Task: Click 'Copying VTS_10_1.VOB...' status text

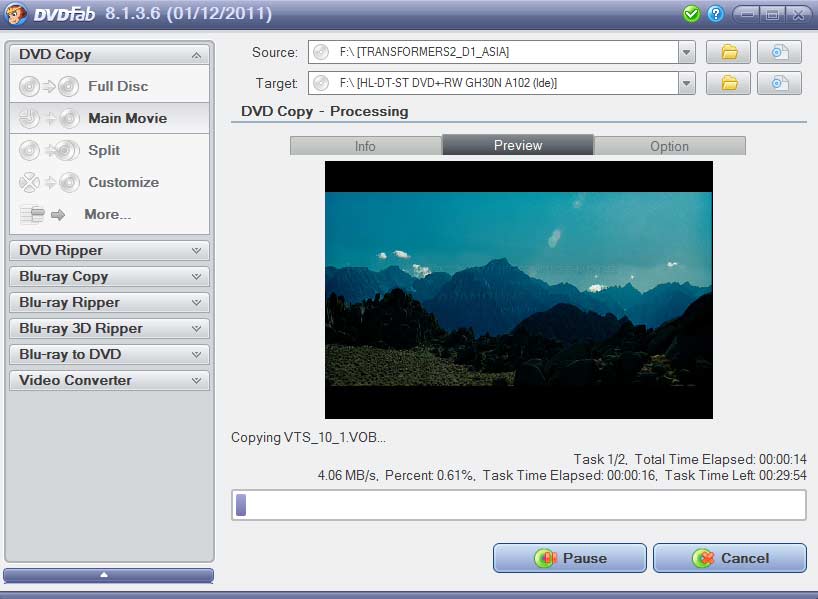Action: pyautogui.click(x=308, y=438)
